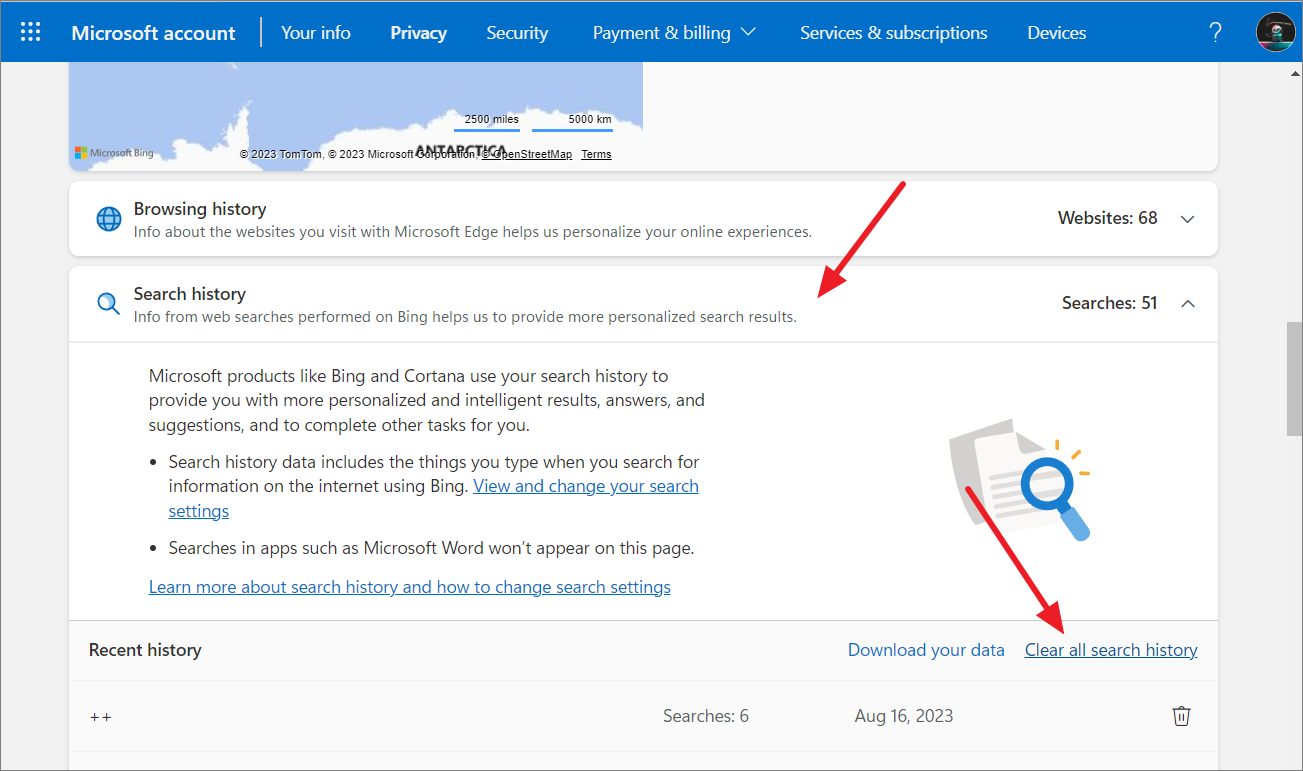Screen dimensions: 1303x771
Task: Click the Aug 16, 2023 date
Action: 904,716
